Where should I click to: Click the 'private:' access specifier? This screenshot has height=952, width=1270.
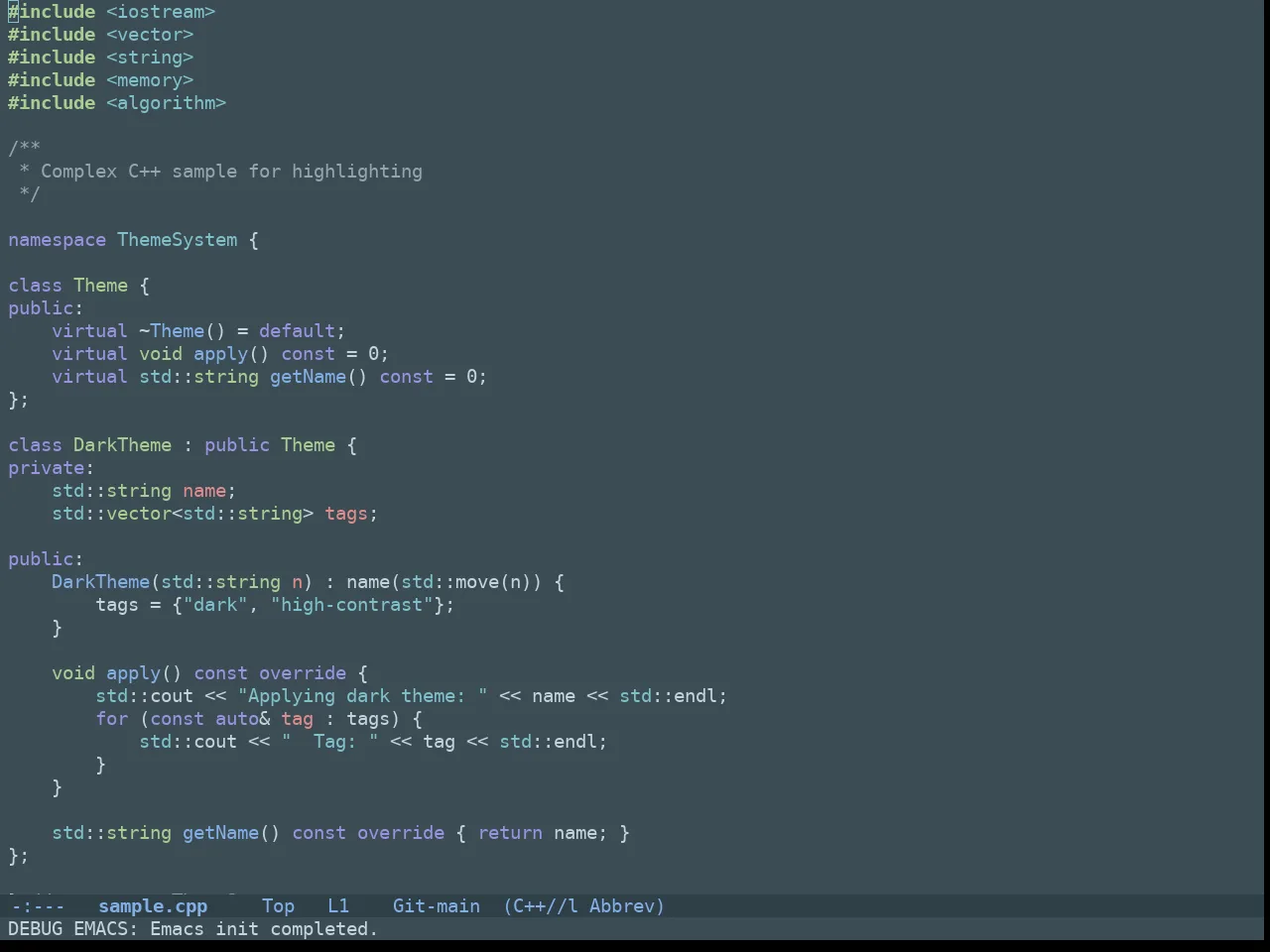point(51,468)
